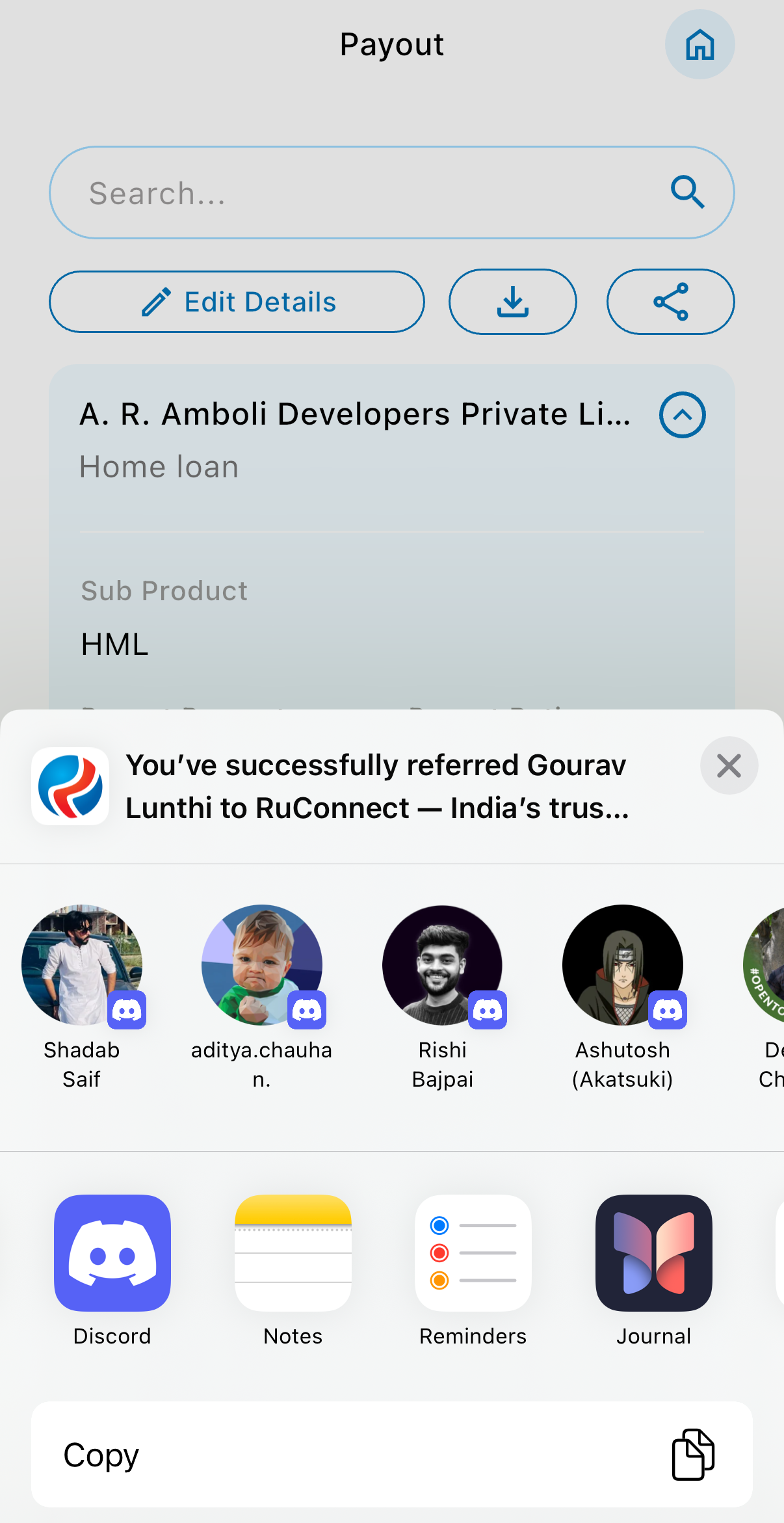
Task: Tap the share icon button
Action: click(x=670, y=302)
